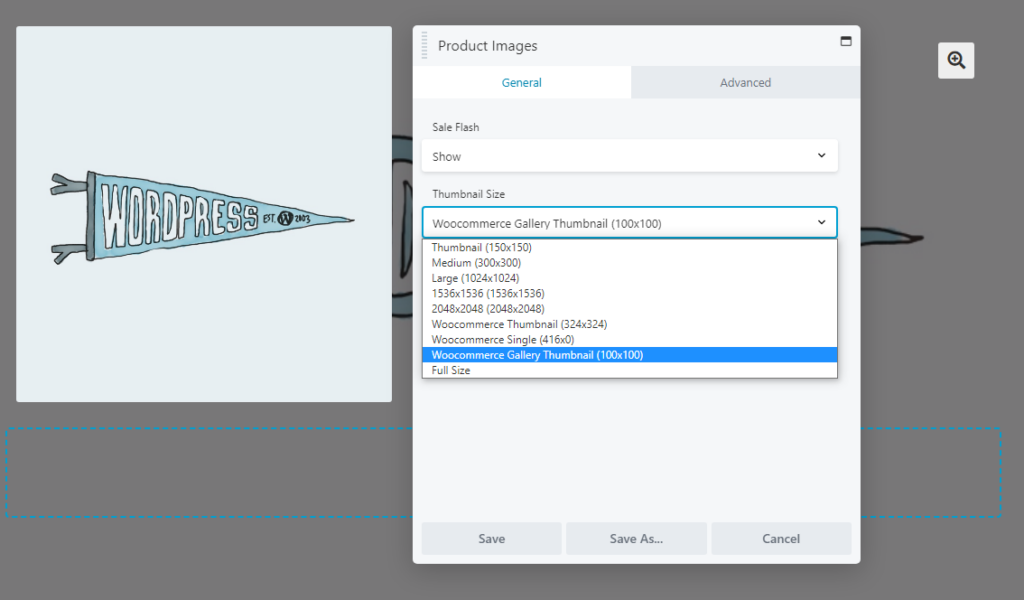Viewport: 1024px width, 600px height.
Task: Open the Sale Flash dropdown
Action: [630, 156]
